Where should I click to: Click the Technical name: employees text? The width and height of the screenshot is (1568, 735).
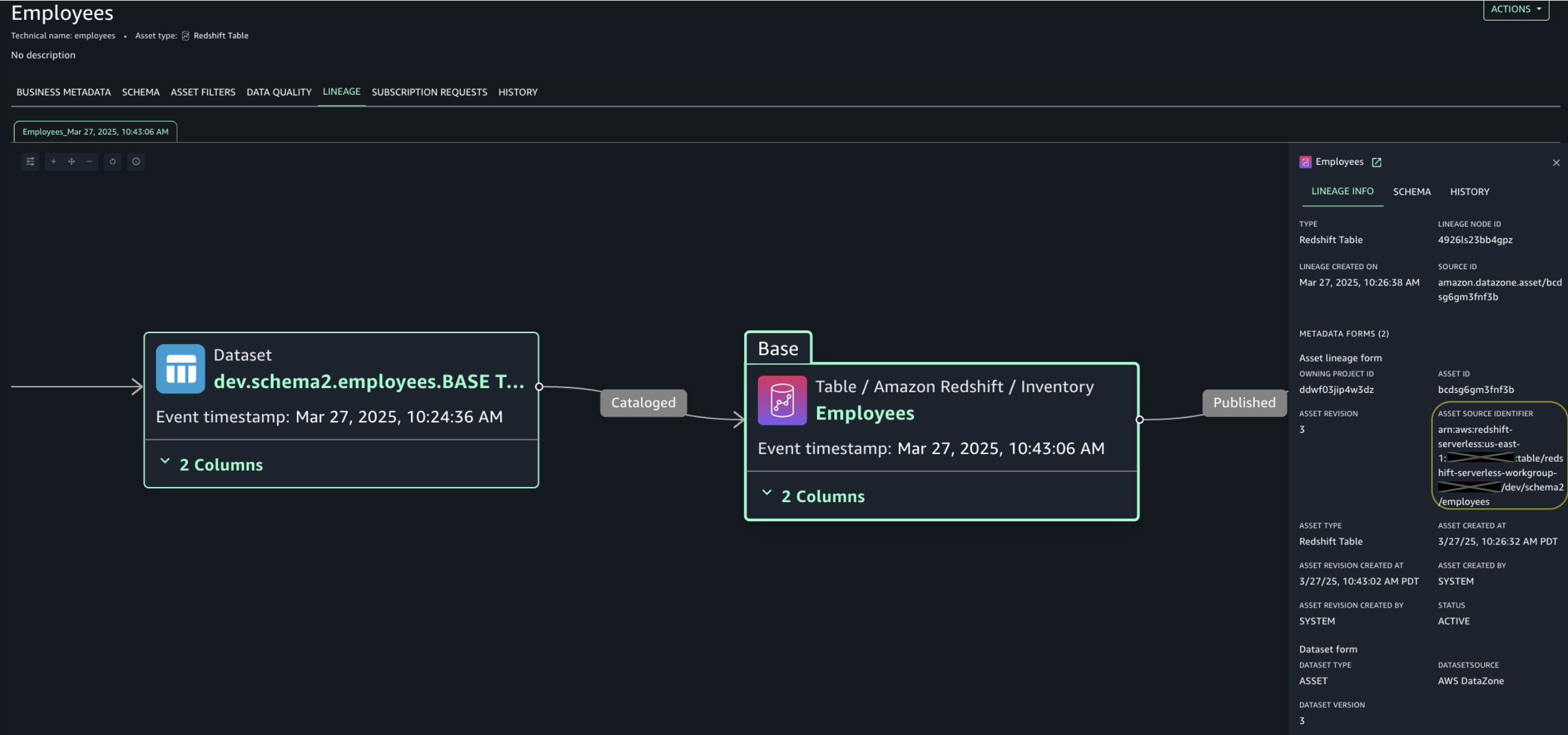pos(63,36)
